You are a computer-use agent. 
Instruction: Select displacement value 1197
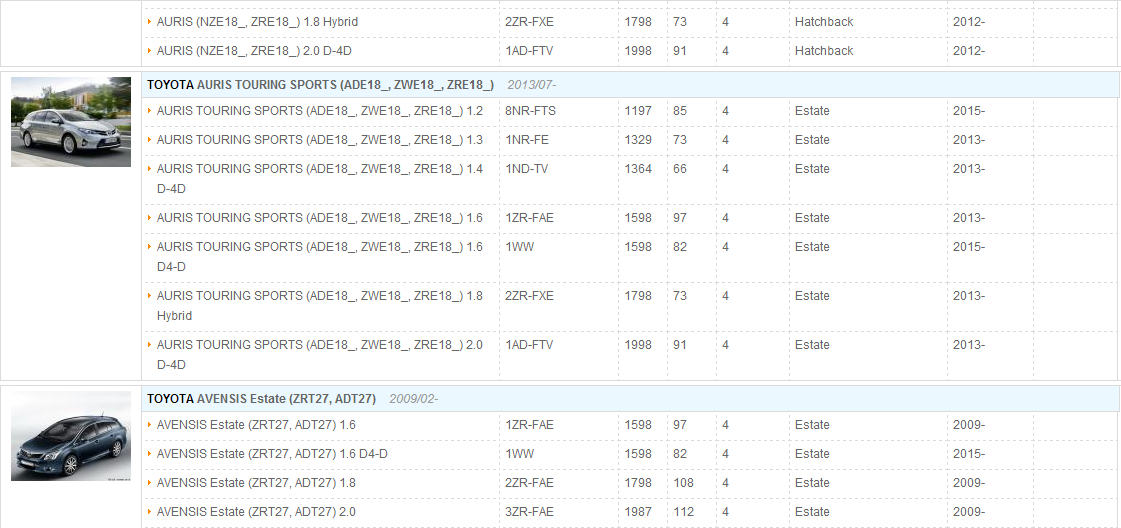pos(638,111)
